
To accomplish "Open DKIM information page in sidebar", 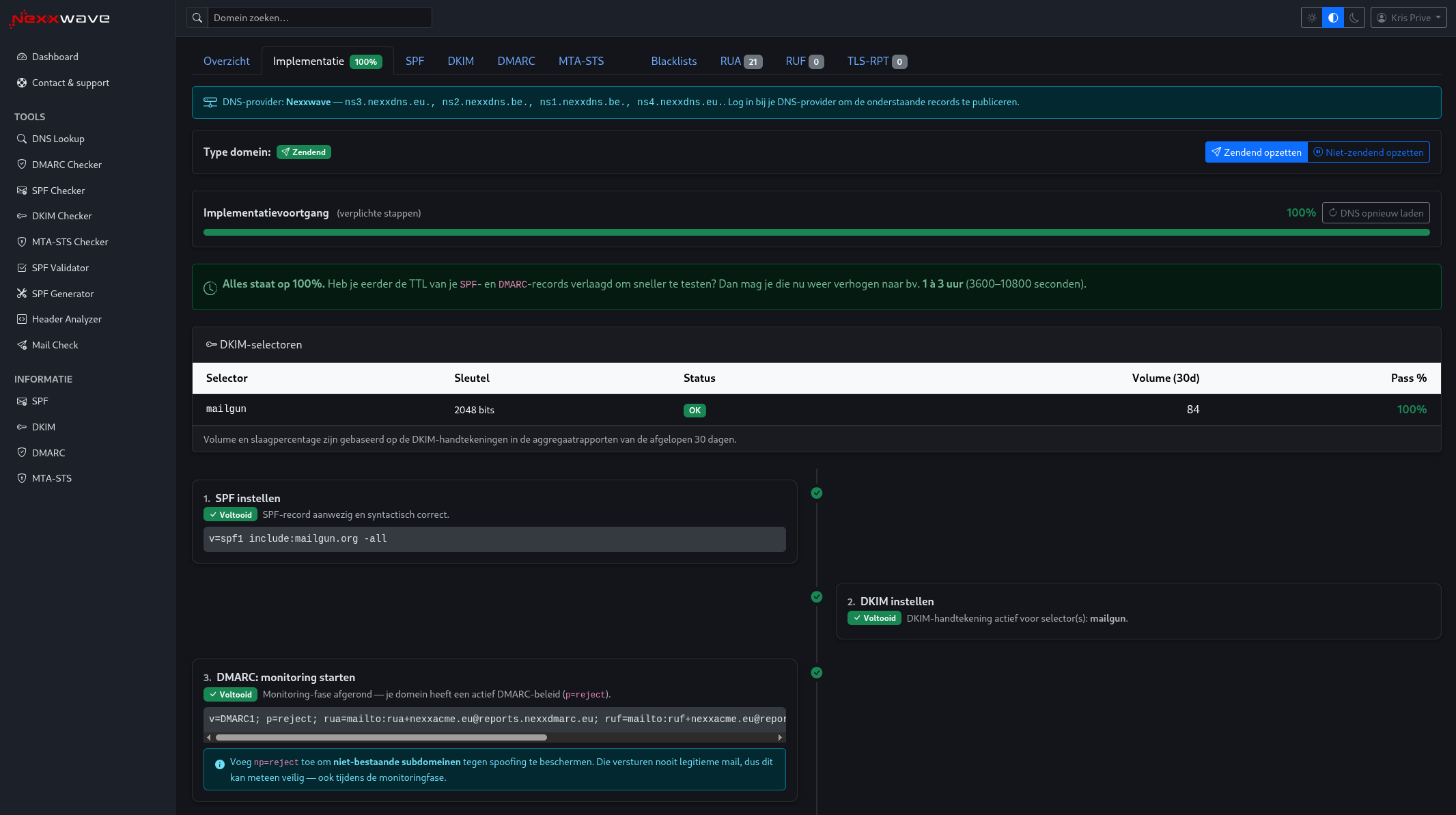I will [43, 427].
